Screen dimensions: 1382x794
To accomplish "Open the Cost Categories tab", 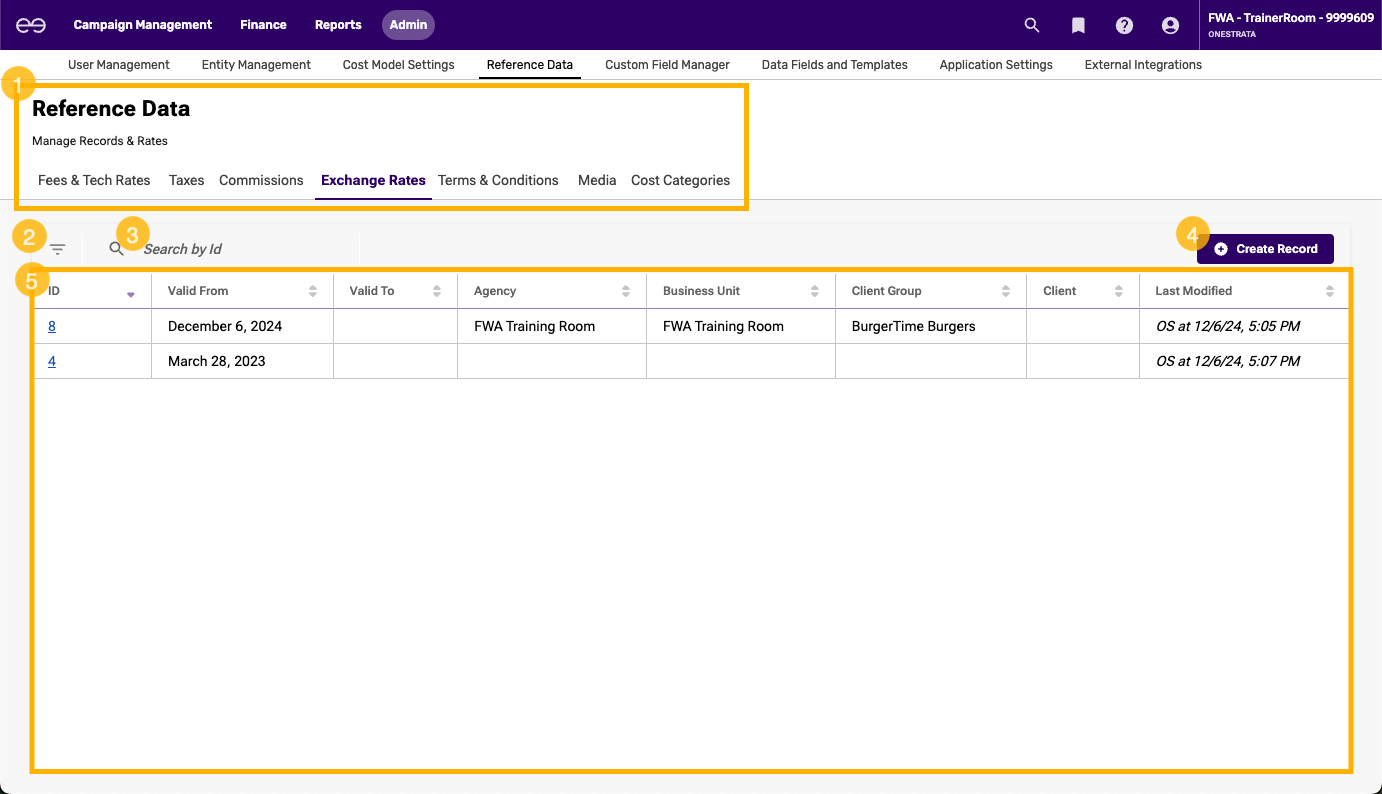I will pos(680,181).
